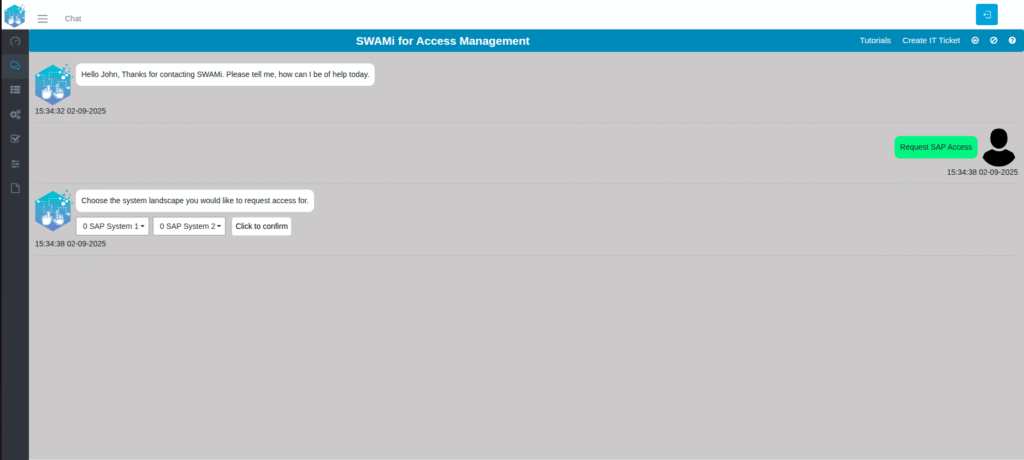Open the help question mark icon

pos(1011,41)
